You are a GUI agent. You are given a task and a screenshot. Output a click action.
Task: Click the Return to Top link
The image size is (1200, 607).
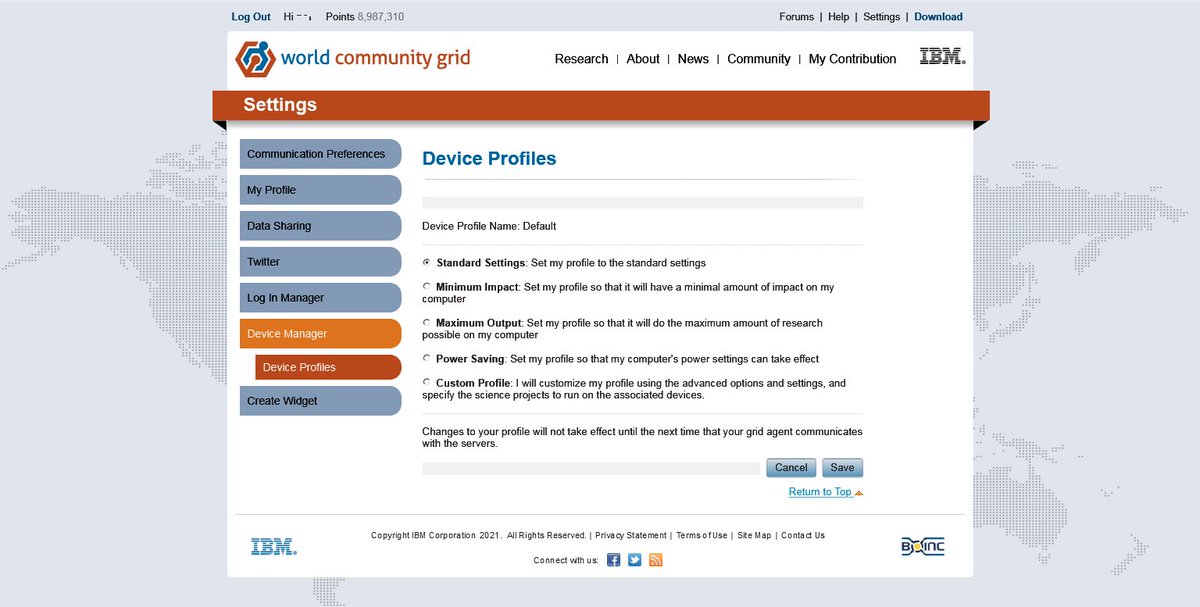(820, 492)
